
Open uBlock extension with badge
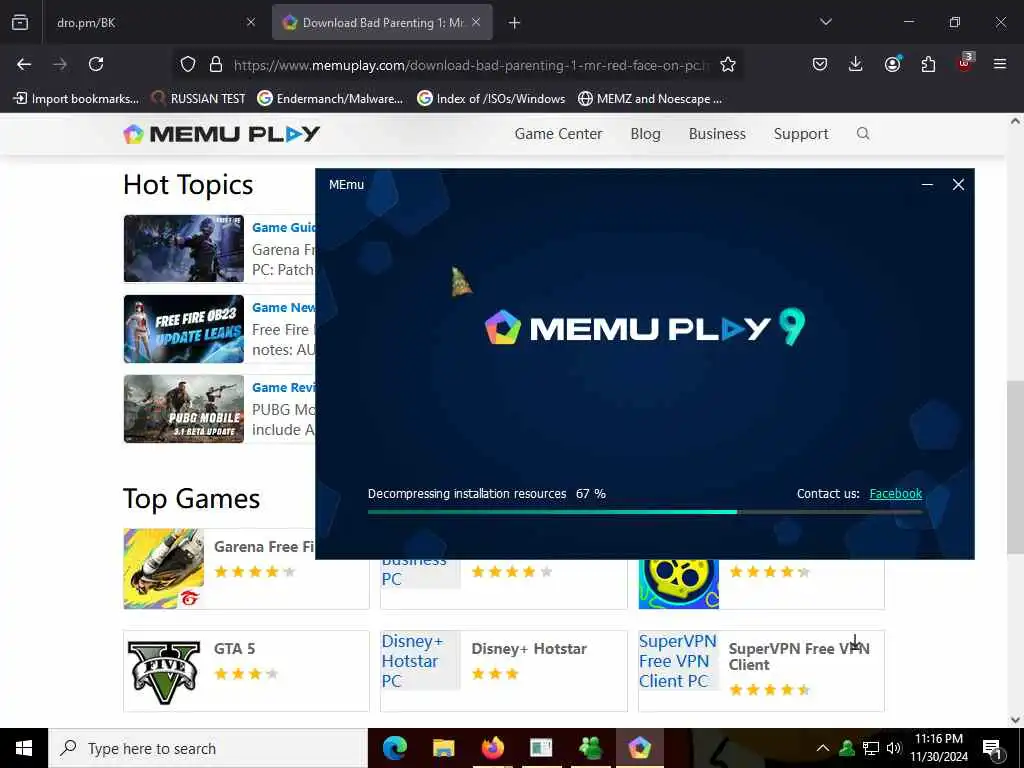tap(965, 63)
